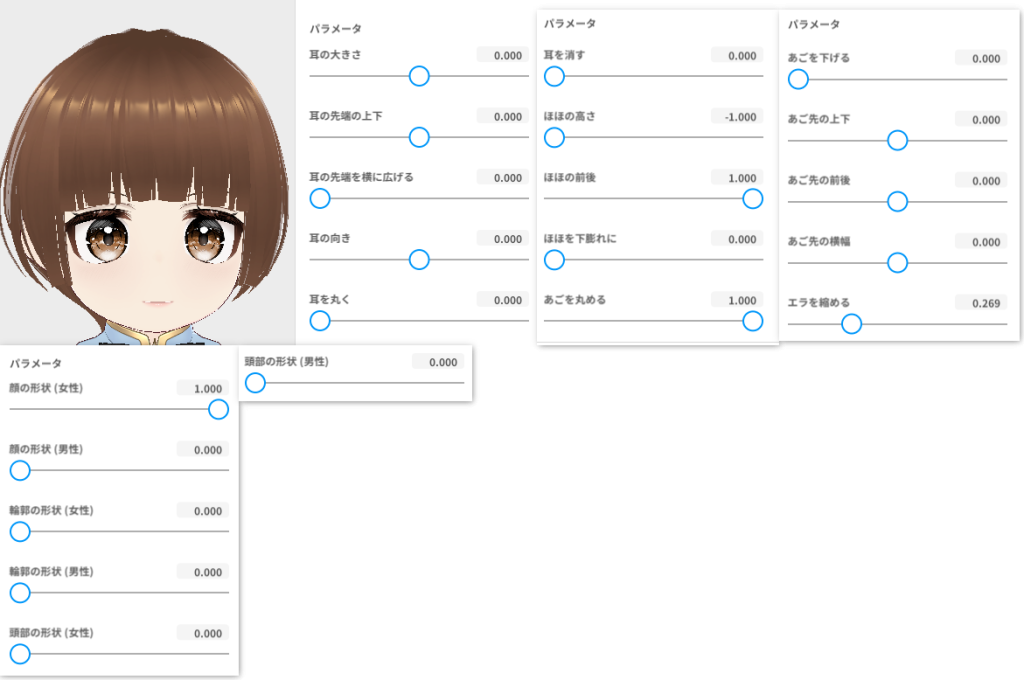Click the 耳の向き slider handle

[419, 260]
